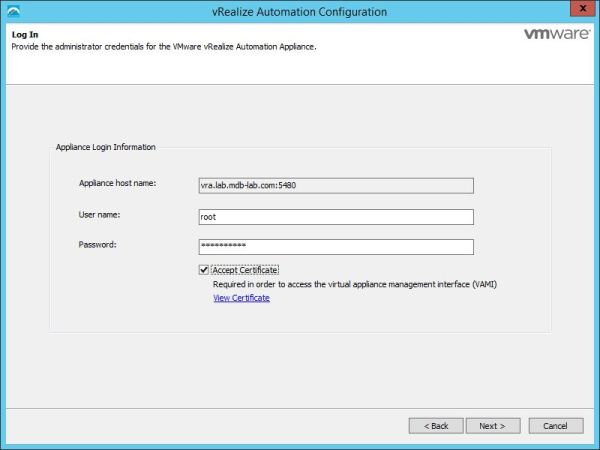600x450 pixels.
Task: Click into the Password input field
Action: 335,247
